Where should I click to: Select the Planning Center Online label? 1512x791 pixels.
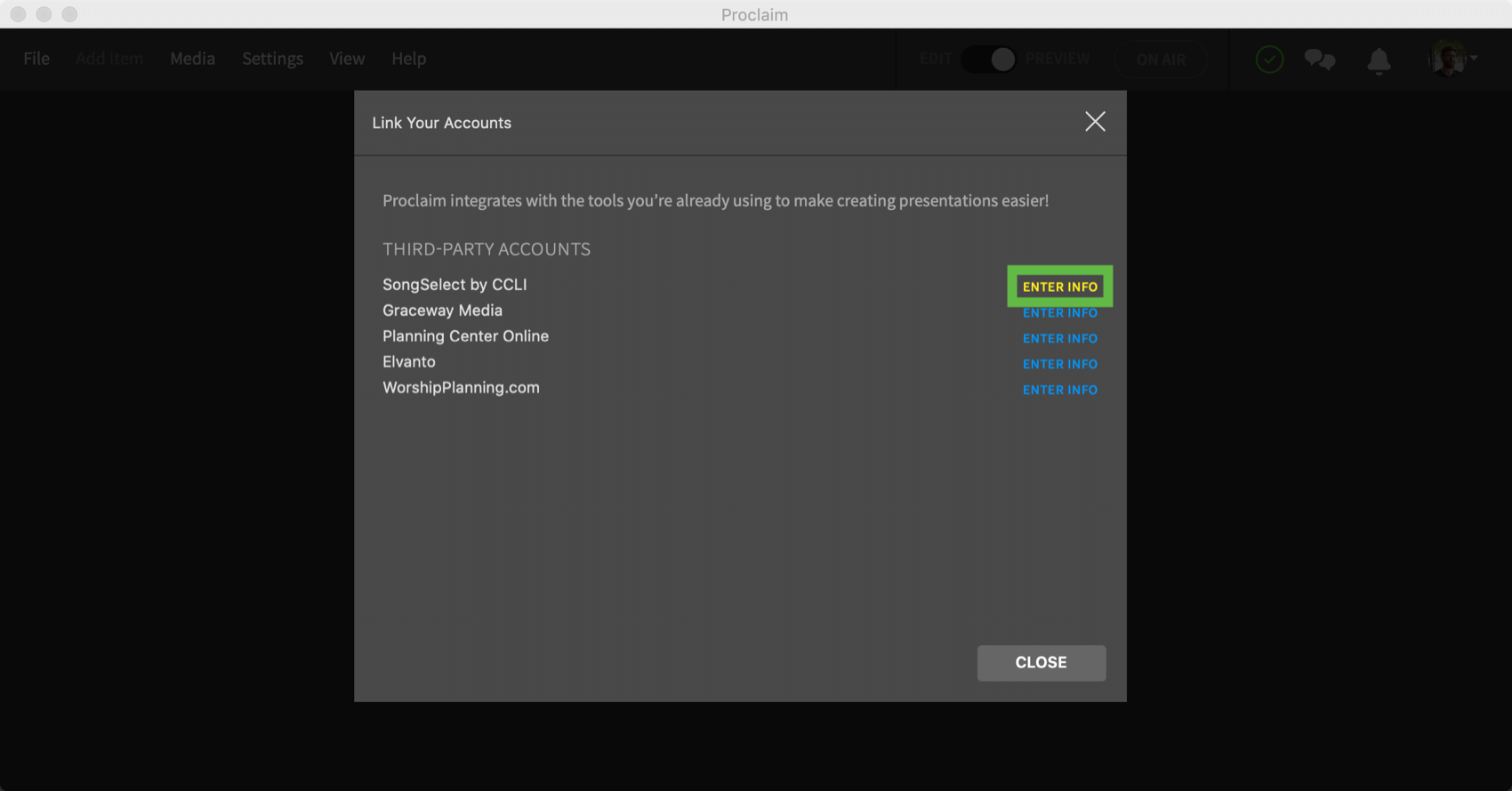pyautogui.click(x=465, y=336)
